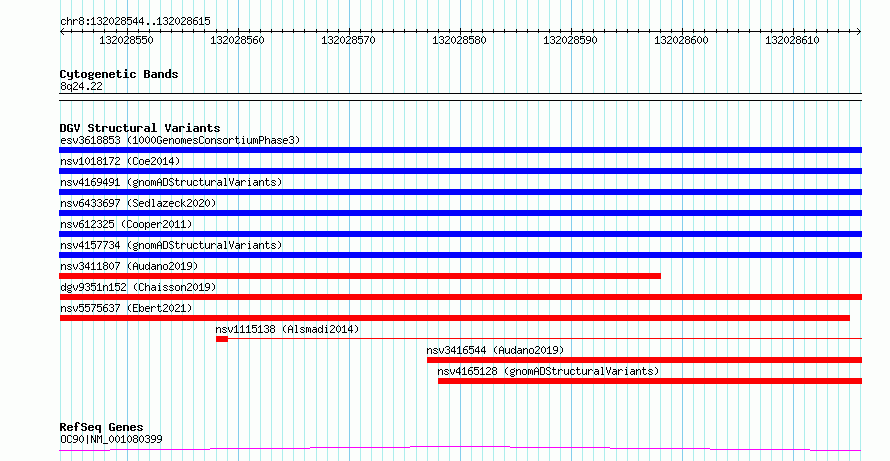
Task: Click nsv6433697 (Sedlazeck2020) label
Action: click(x=138, y=203)
